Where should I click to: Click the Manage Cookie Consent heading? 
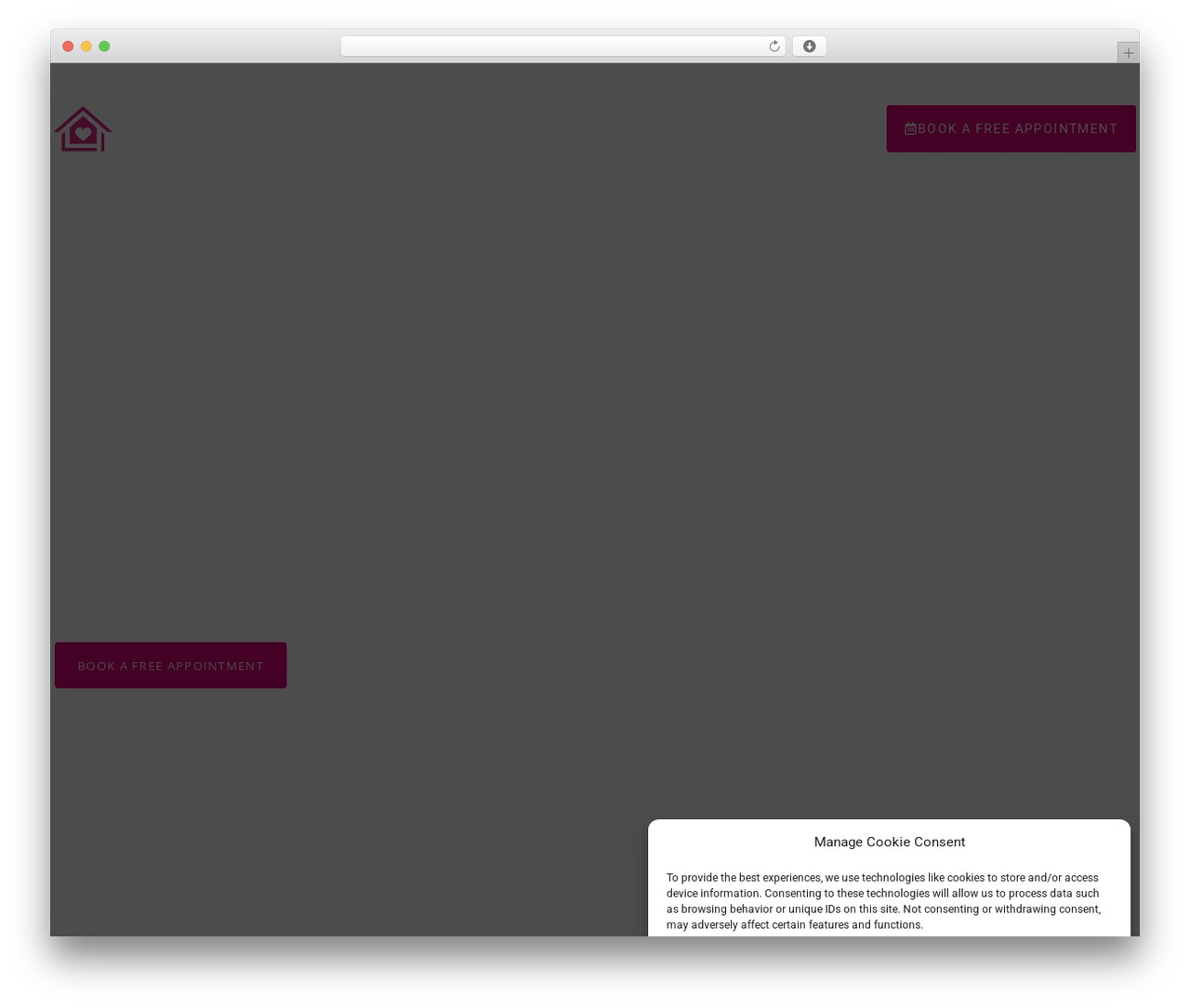(890, 842)
